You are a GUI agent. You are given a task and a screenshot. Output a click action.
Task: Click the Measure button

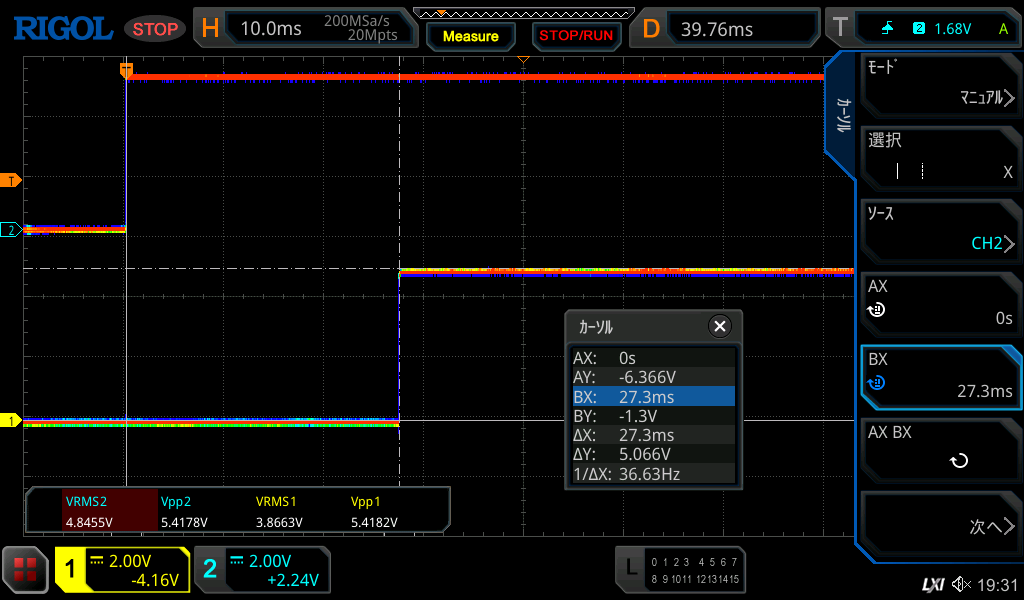470,36
